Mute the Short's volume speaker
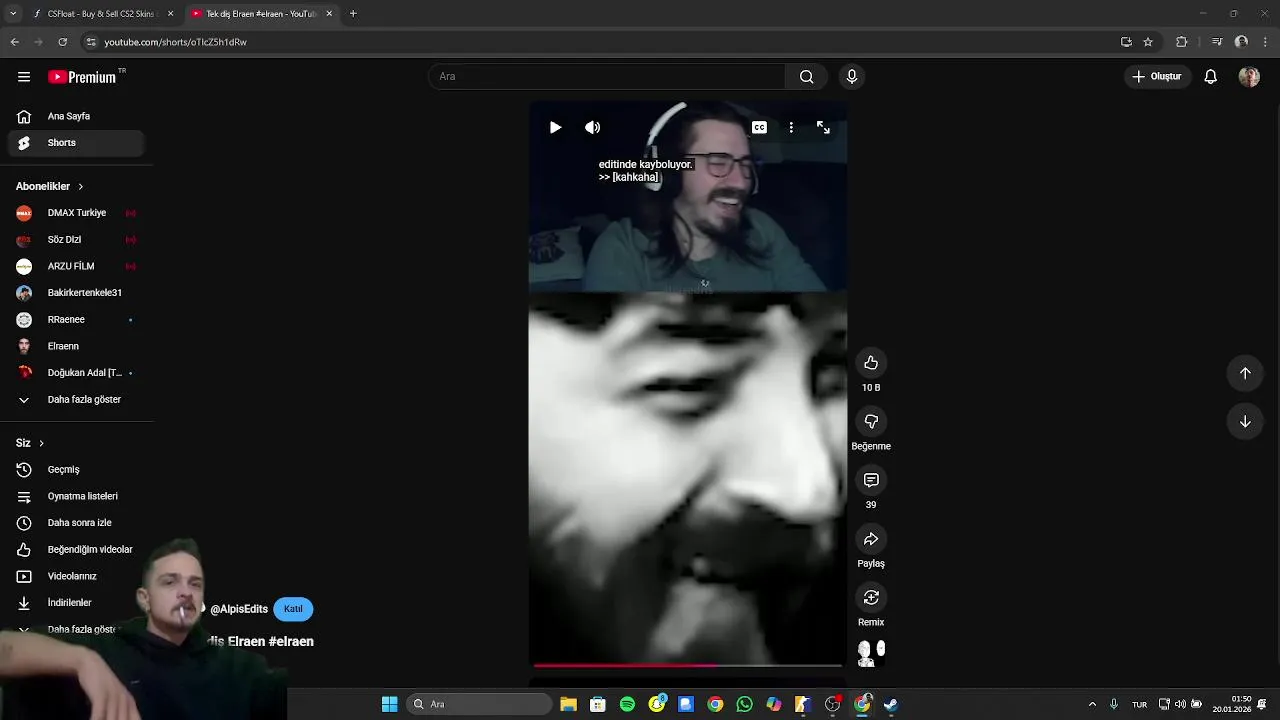 pos(593,127)
